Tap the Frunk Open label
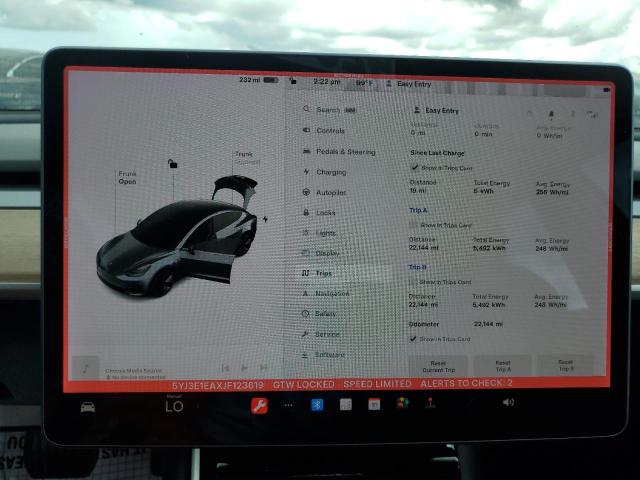The image size is (640, 480). (127, 178)
